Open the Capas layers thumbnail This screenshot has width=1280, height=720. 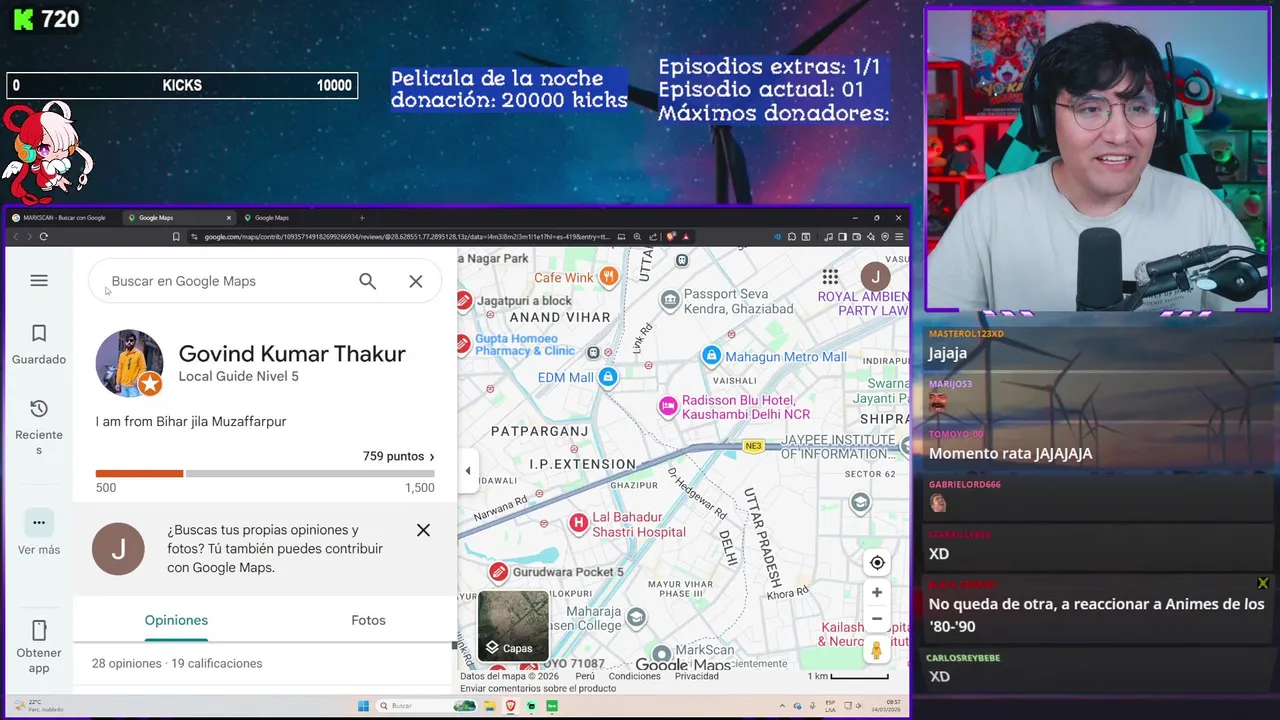click(513, 626)
